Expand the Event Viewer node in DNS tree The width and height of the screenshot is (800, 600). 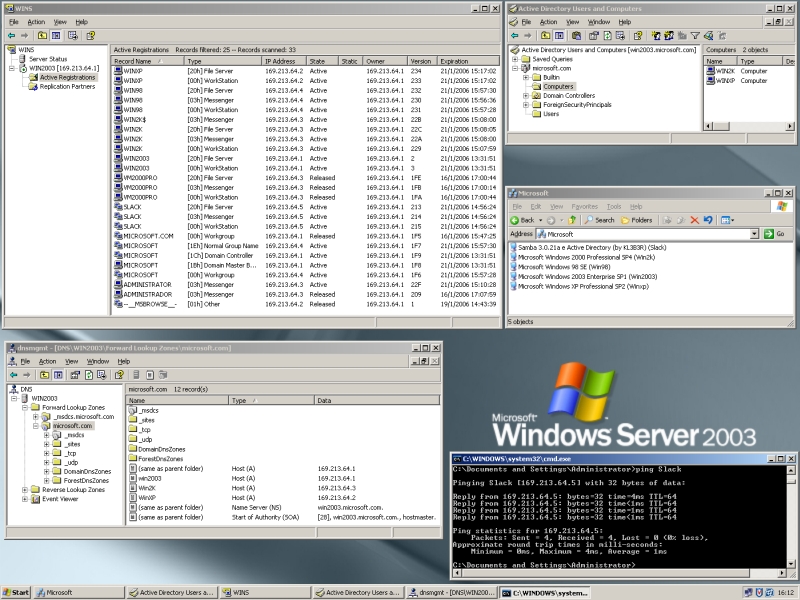tap(25, 499)
